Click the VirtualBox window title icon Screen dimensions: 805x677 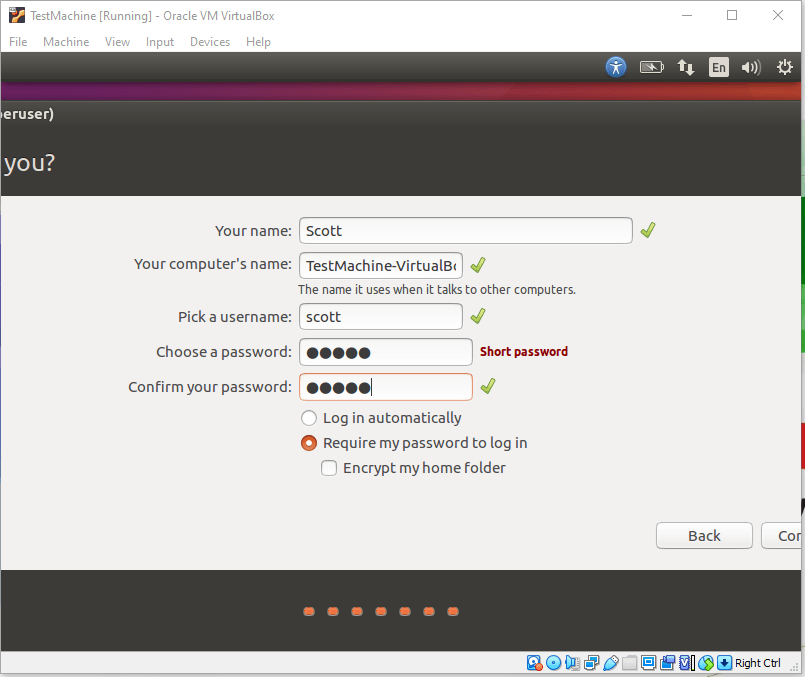(x=16, y=15)
